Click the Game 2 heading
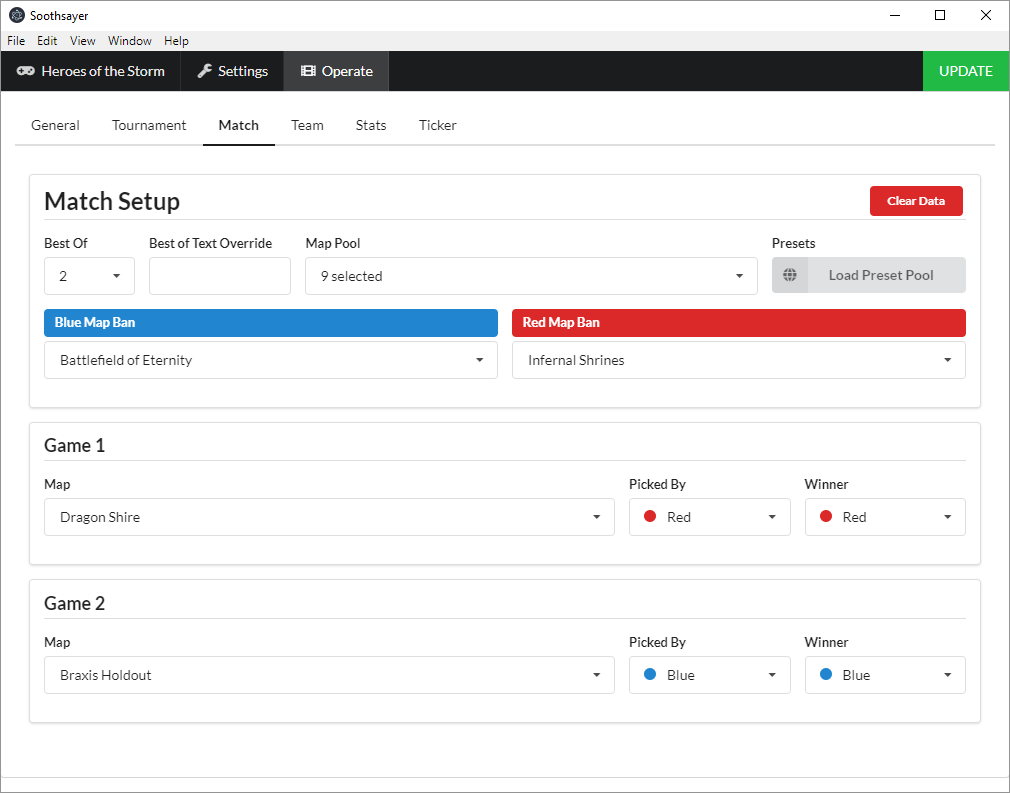Viewport: 1010px width, 793px height. tap(74, 604)
